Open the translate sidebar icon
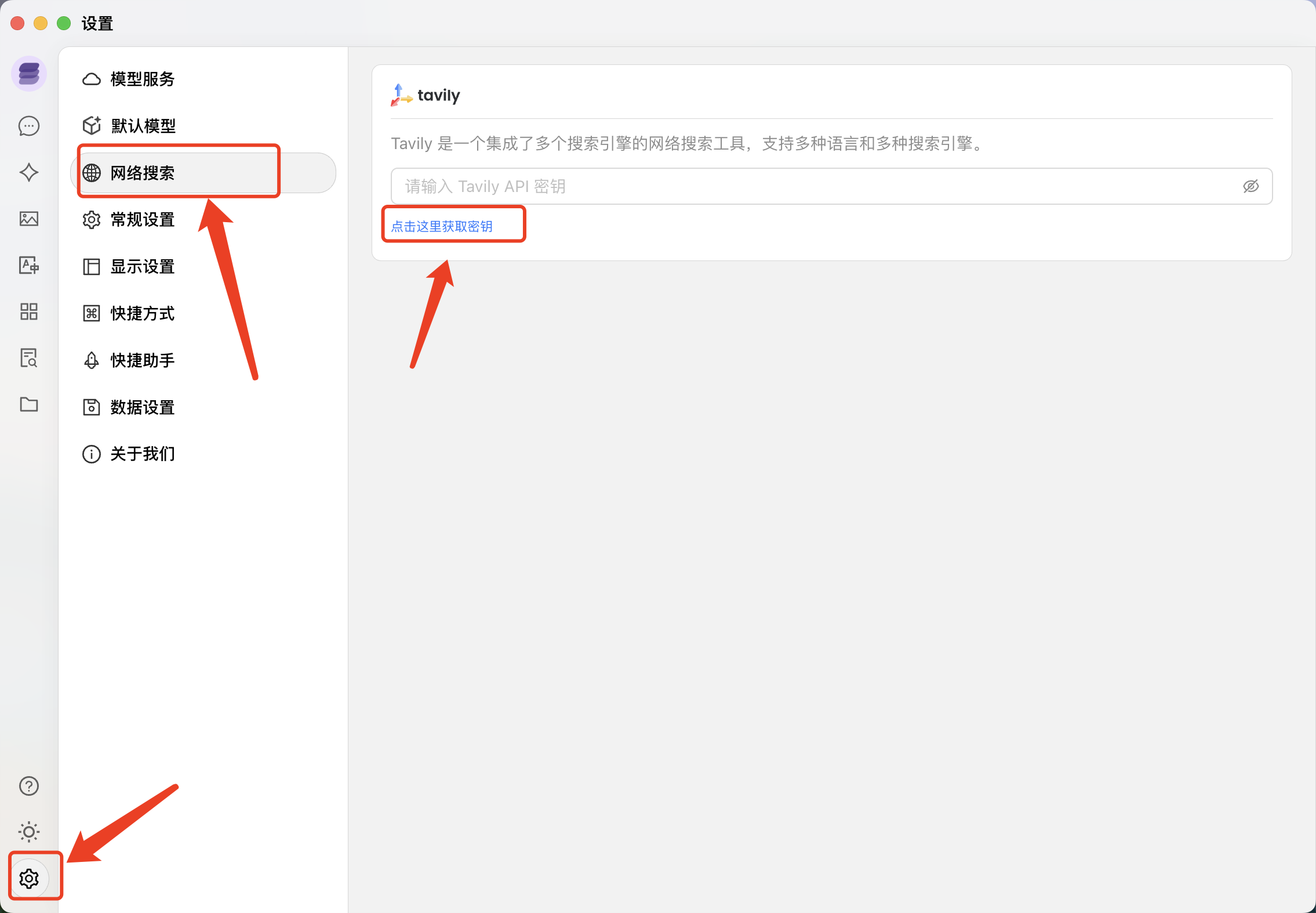 pos(29,265)
